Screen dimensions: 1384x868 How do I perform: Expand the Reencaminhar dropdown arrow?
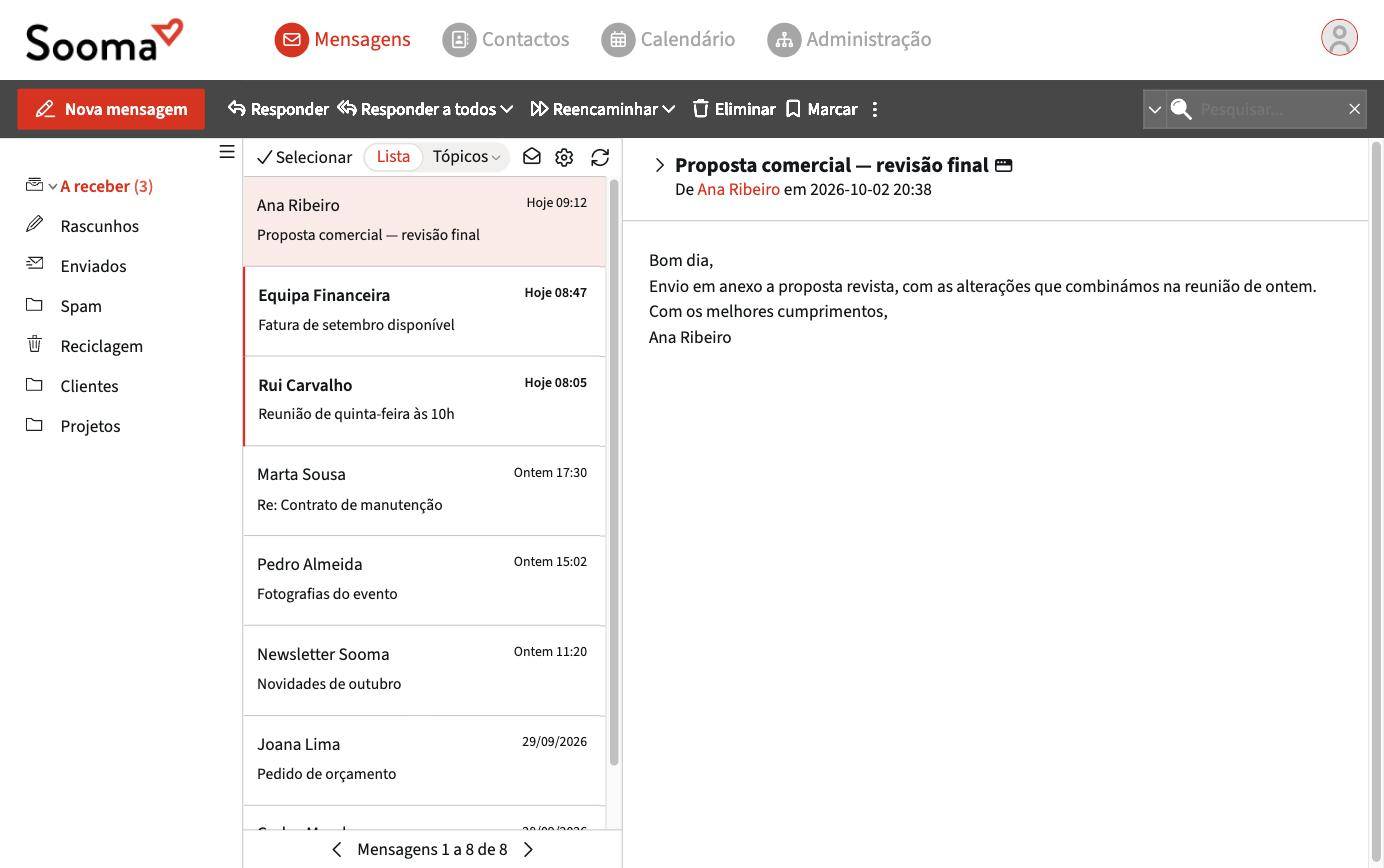(x=669, y=109)
